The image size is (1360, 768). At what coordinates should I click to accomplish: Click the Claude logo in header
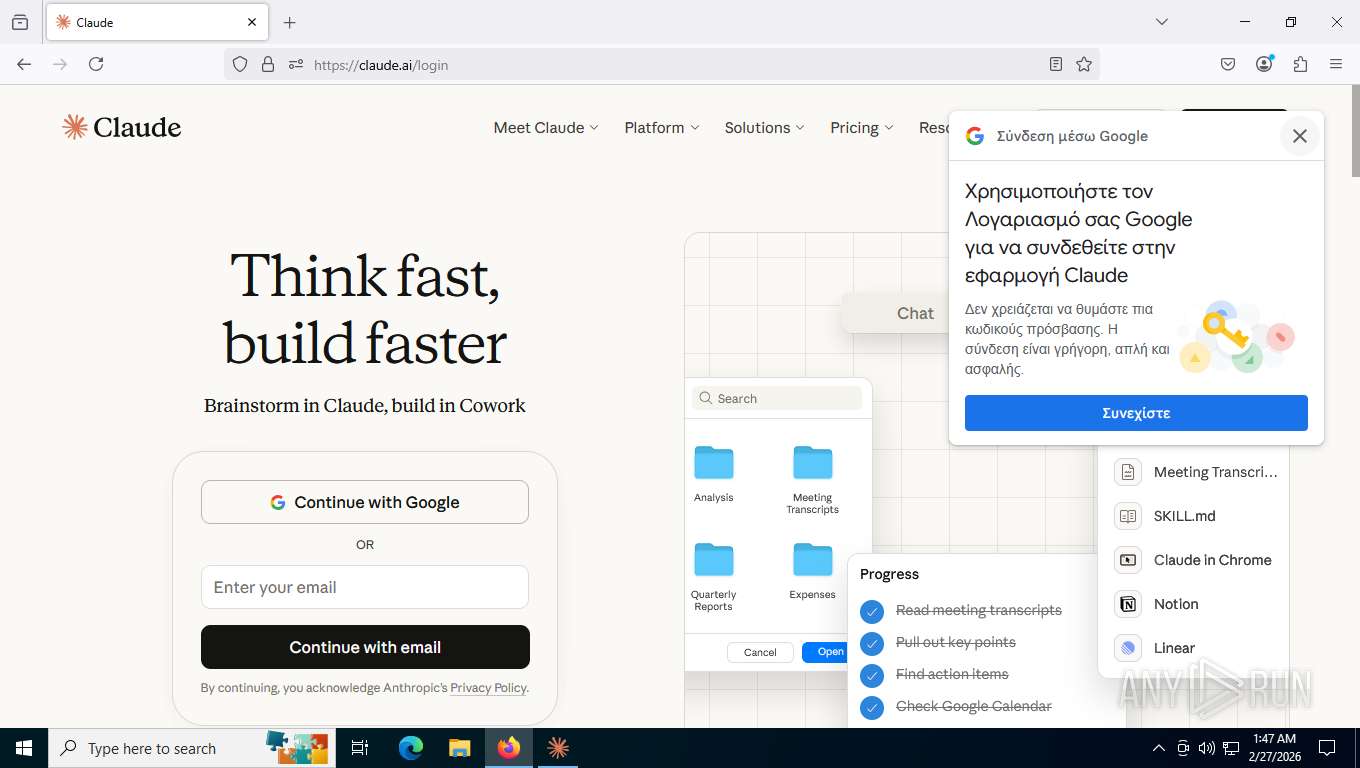tap(121, 127)
